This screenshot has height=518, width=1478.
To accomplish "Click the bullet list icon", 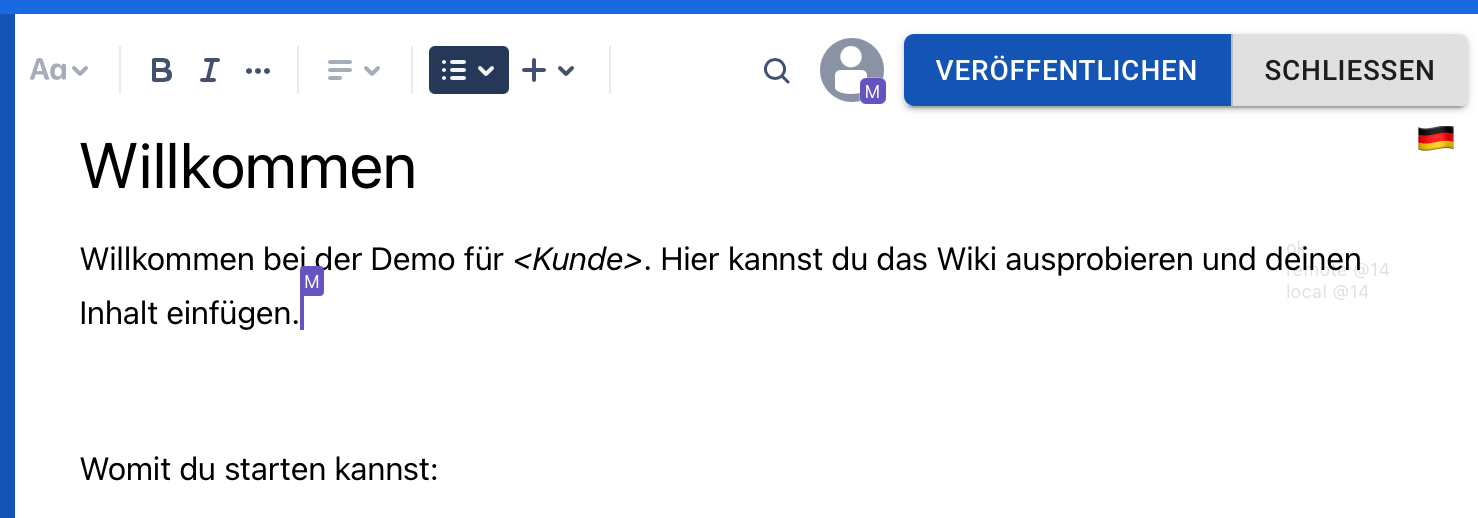I will 454,71.
